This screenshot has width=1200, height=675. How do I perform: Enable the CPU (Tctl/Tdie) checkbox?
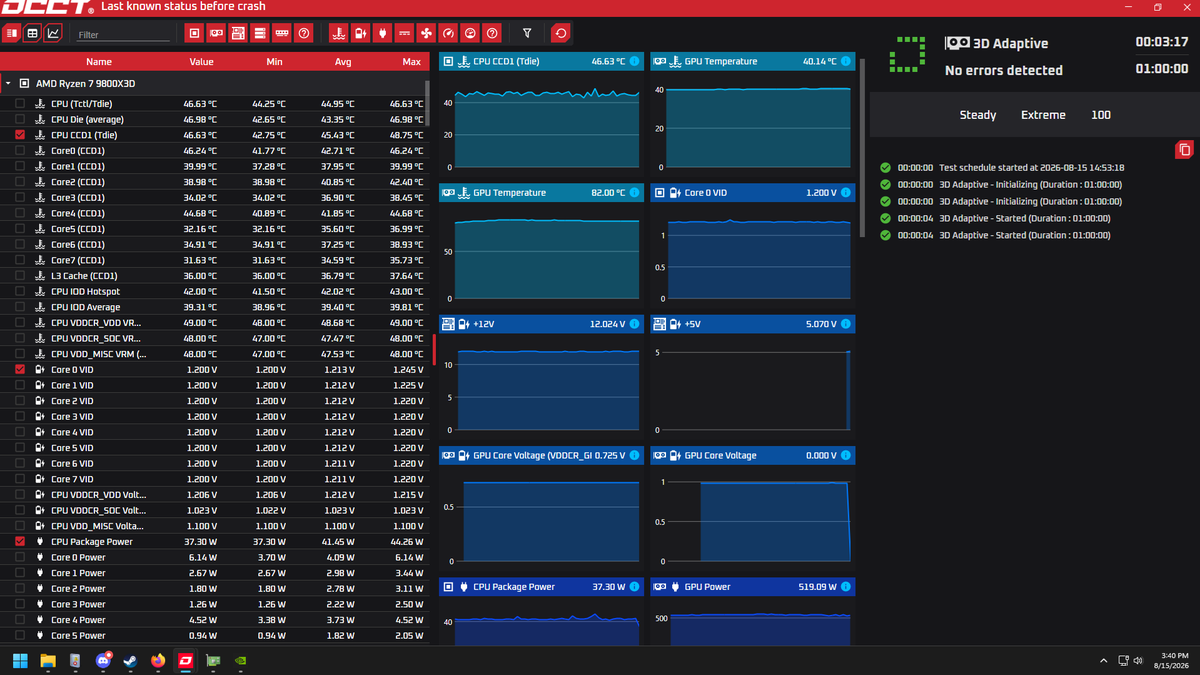click(21, 104)
